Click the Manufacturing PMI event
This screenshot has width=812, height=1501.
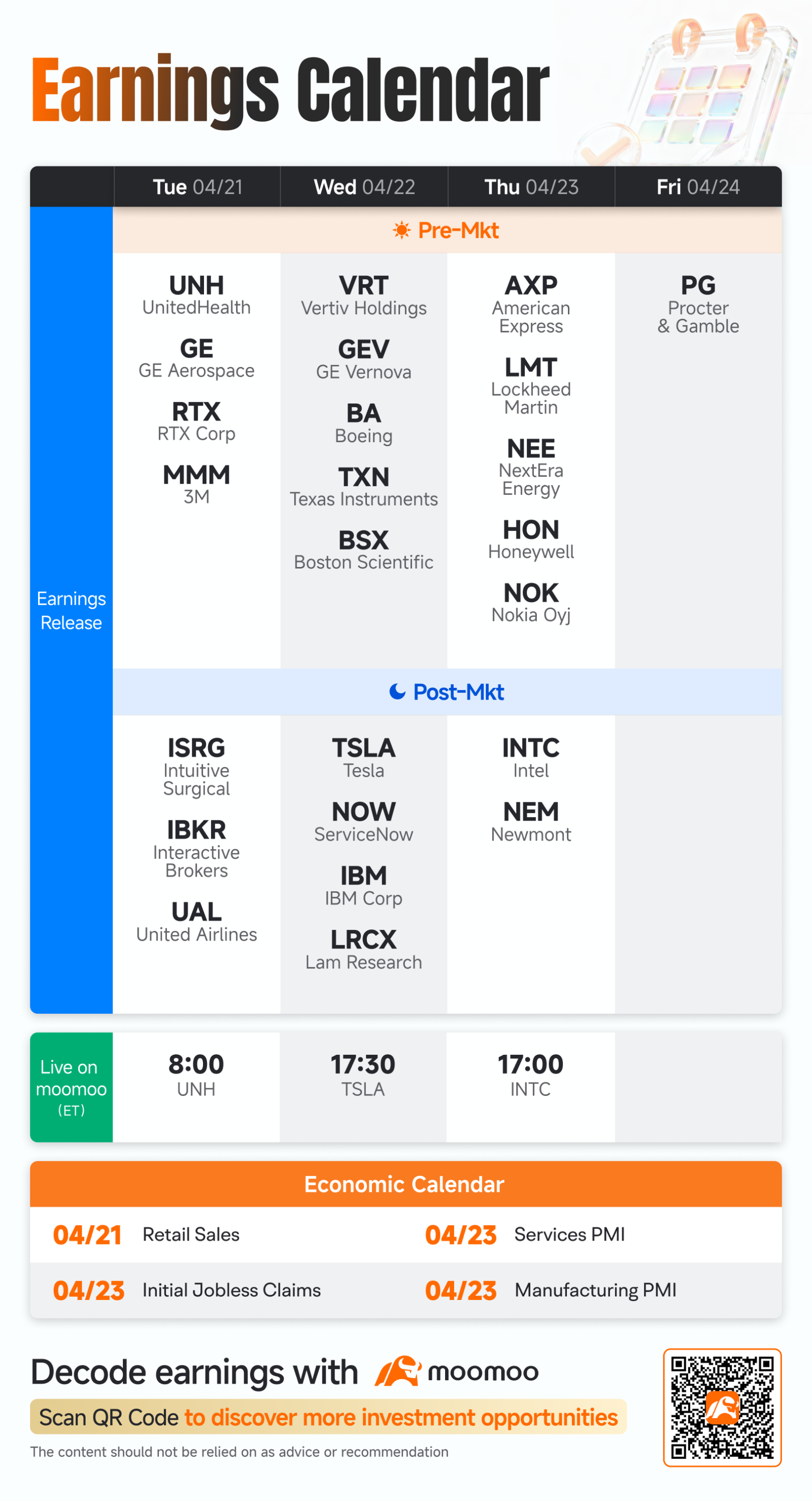(551, 1290)
